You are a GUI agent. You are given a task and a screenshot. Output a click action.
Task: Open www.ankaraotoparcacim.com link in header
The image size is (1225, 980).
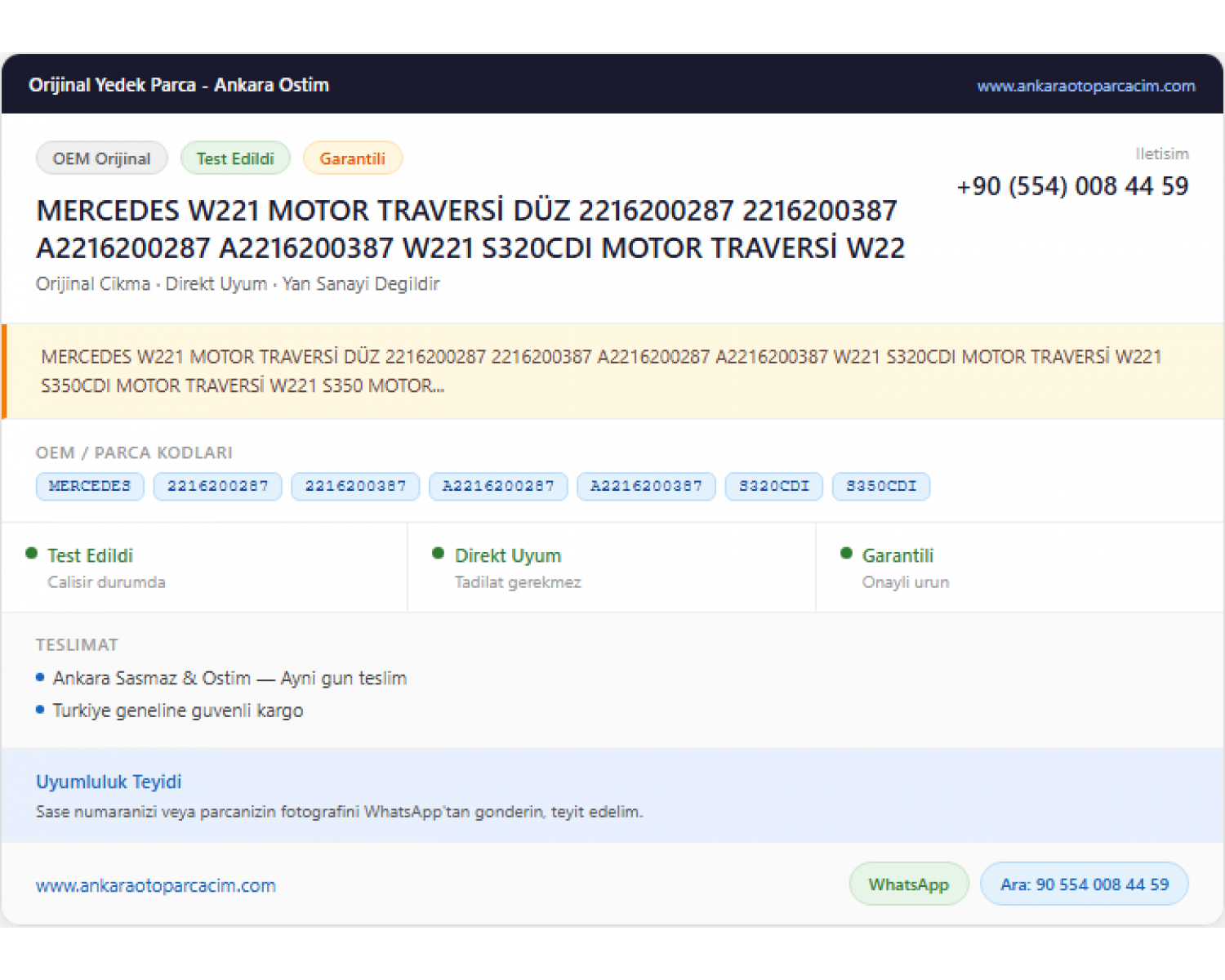coord(1086,86)
